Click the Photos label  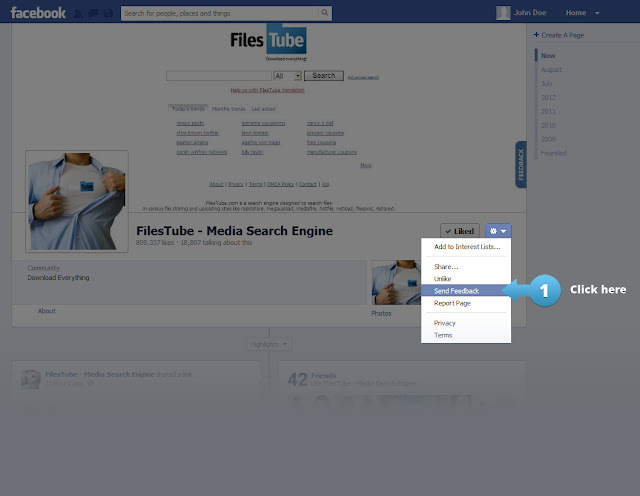(x=381, y=314)
